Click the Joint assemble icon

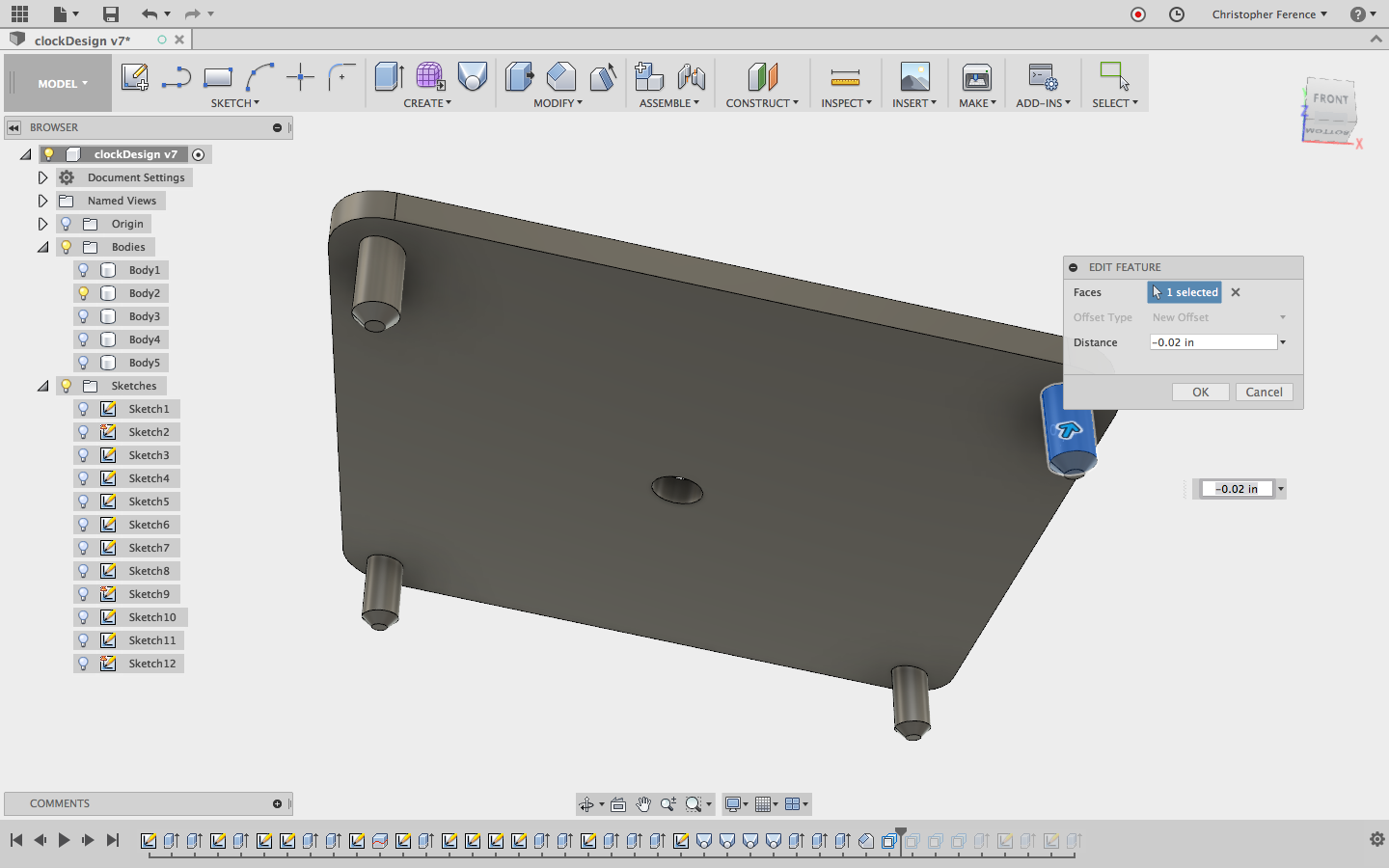pyautogui.click(x=692, y=77)
